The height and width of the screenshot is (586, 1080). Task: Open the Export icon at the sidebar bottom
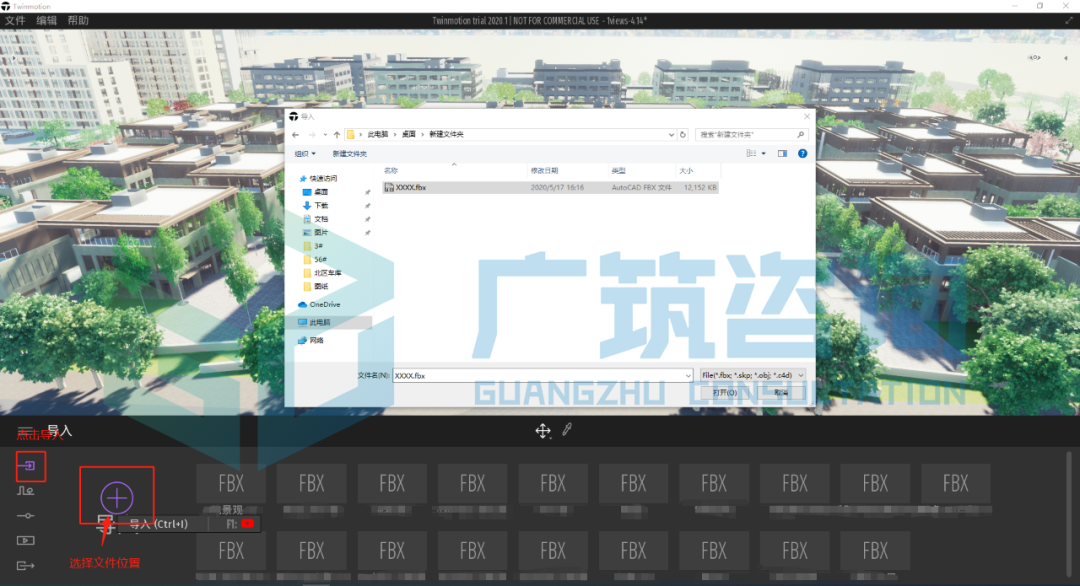[x=25, y=565]
